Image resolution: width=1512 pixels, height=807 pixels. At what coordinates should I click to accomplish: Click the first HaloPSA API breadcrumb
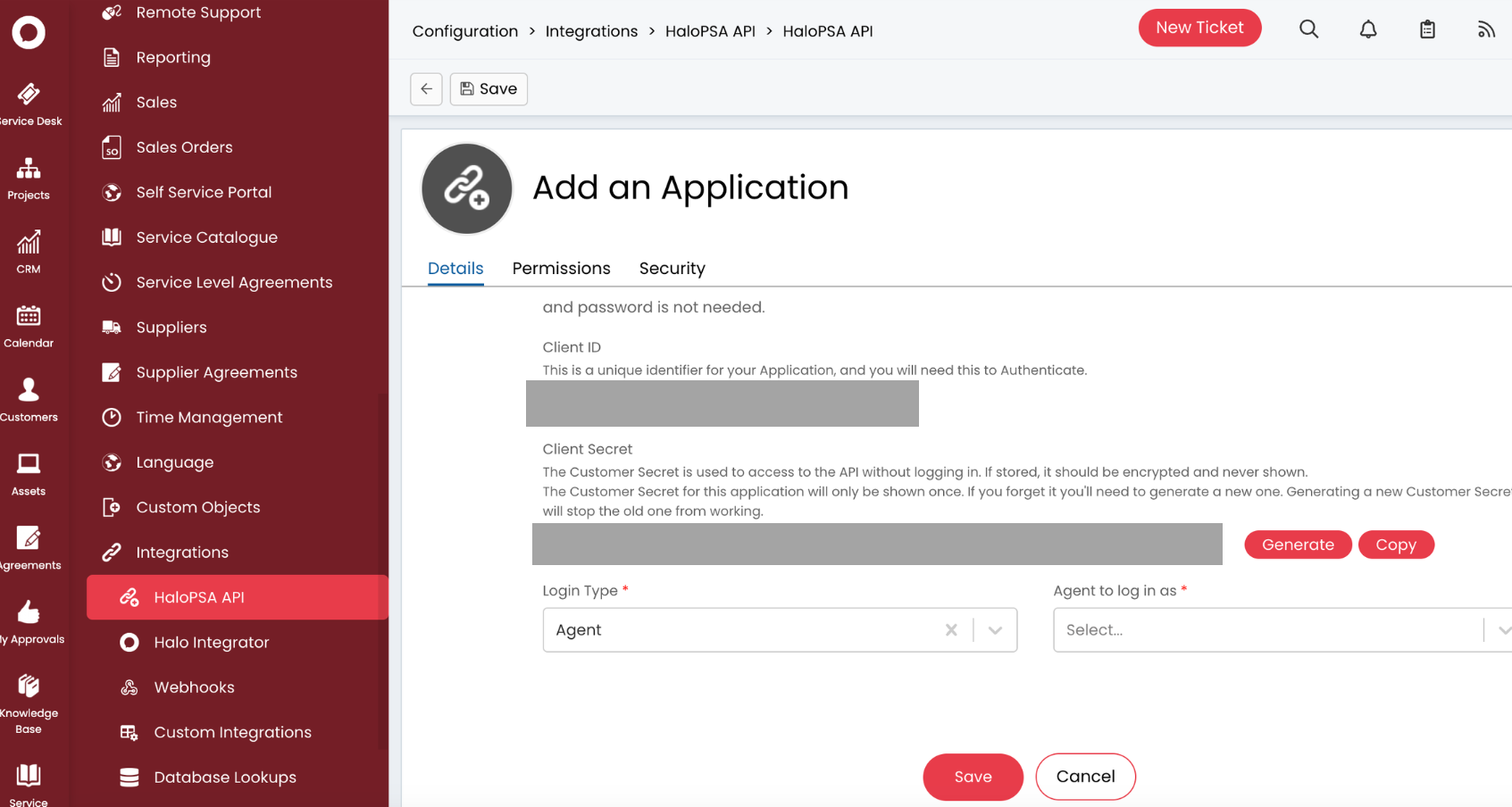pos(710,31)
